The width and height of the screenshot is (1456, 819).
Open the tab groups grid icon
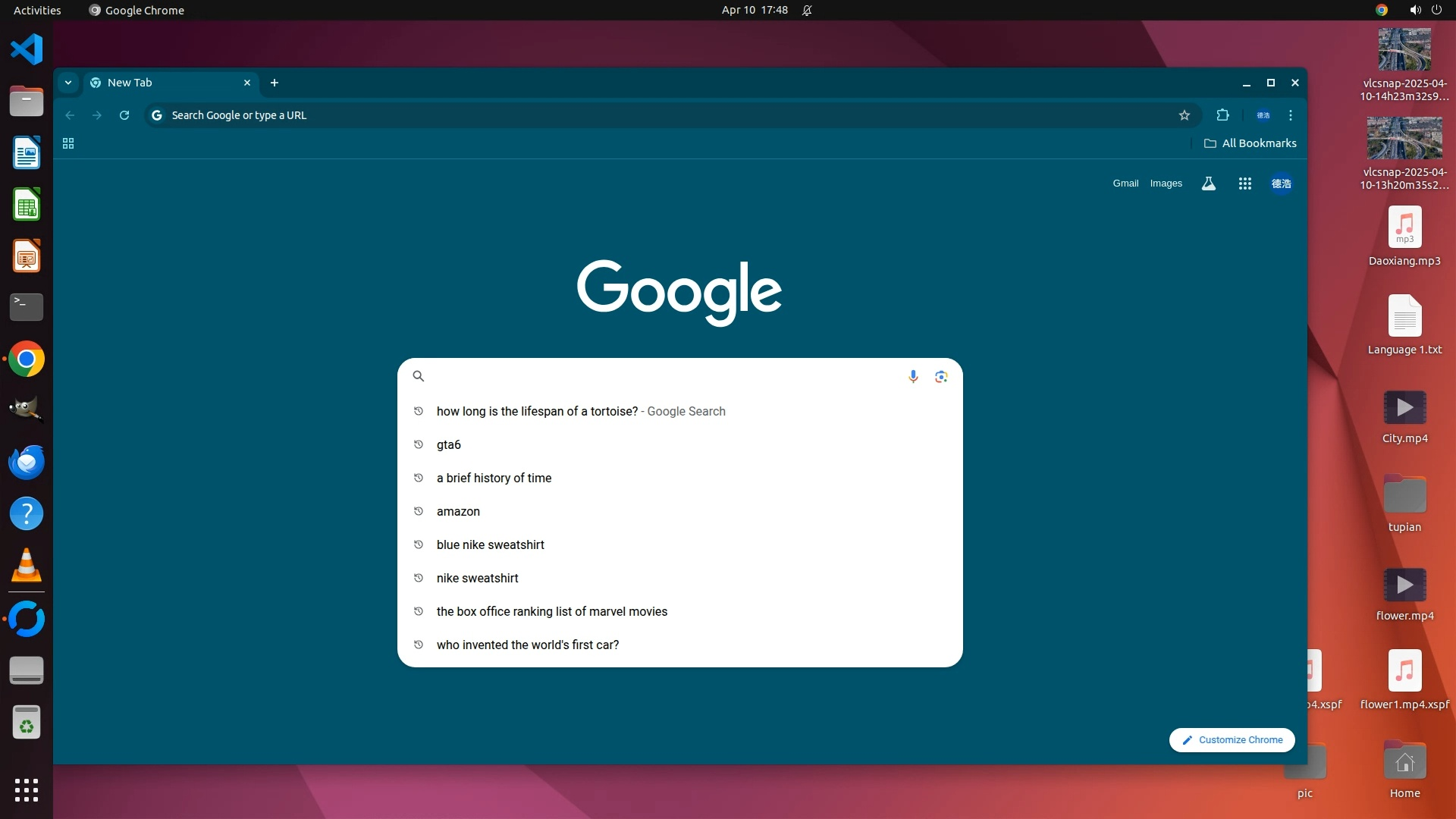(x=68, y=143)
